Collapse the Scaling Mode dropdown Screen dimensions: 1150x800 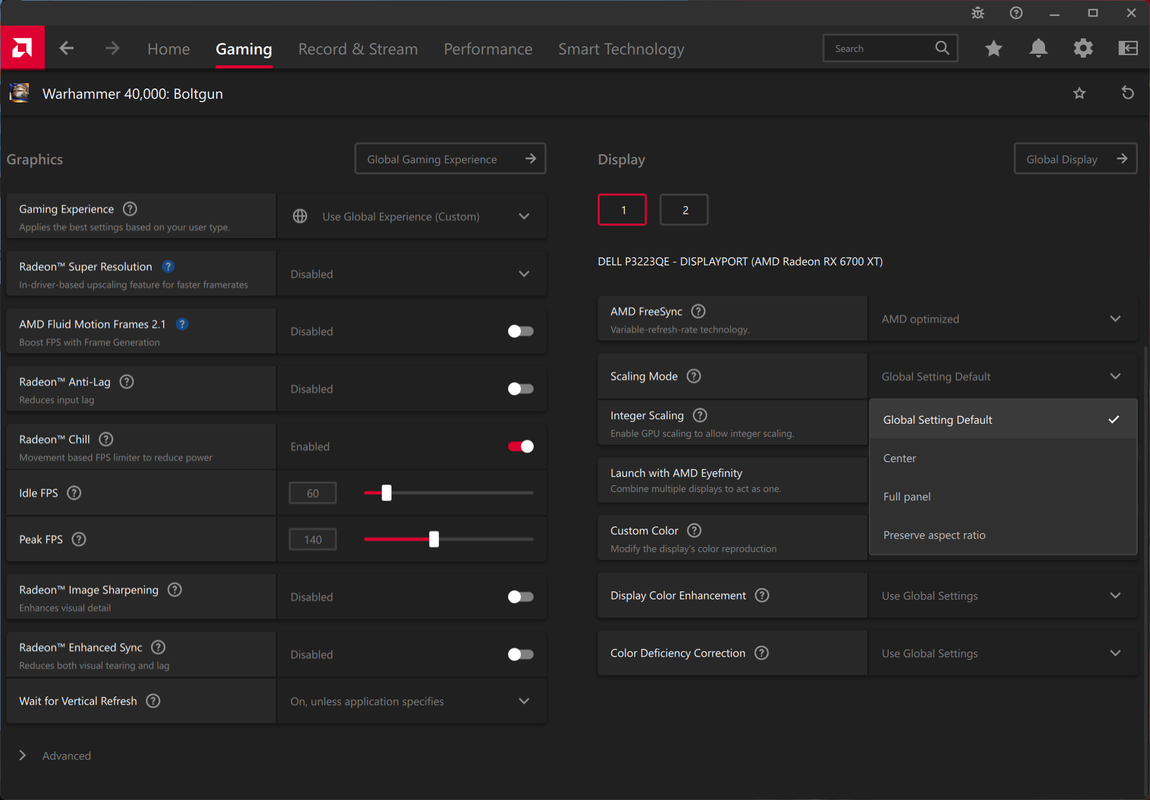(x=1003, y=376)
